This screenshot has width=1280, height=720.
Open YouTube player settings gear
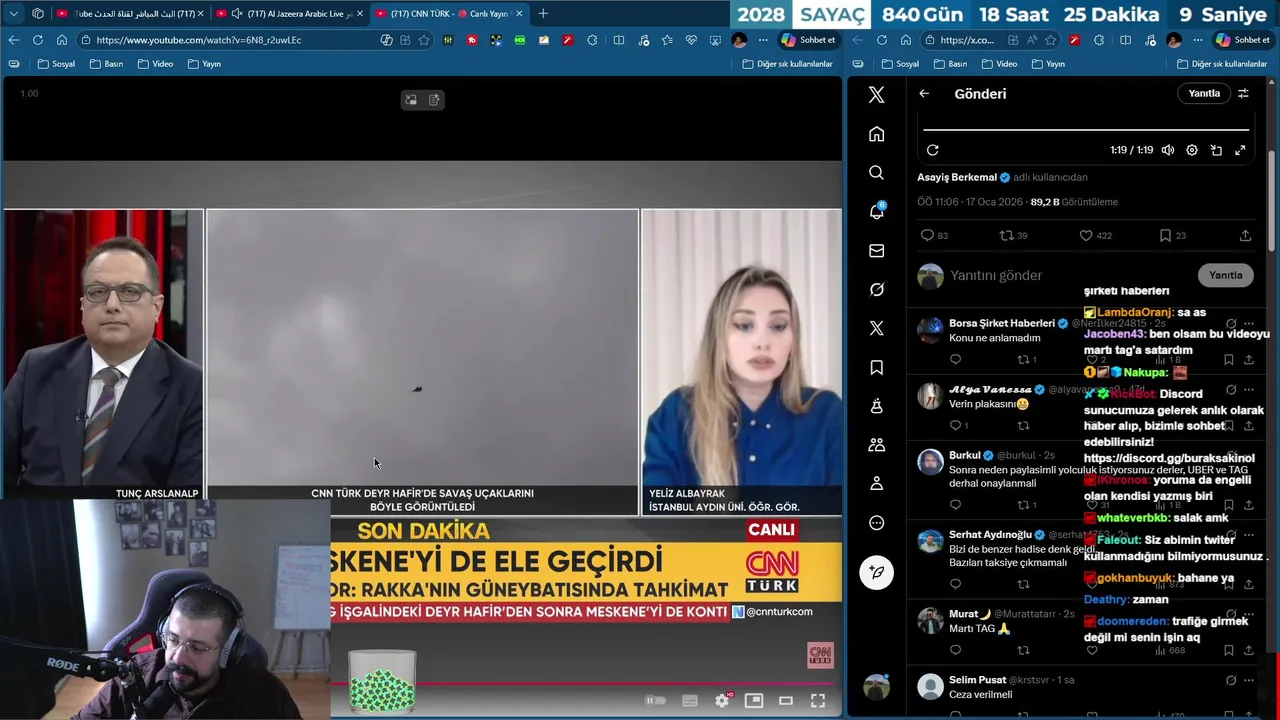point(722,701)
